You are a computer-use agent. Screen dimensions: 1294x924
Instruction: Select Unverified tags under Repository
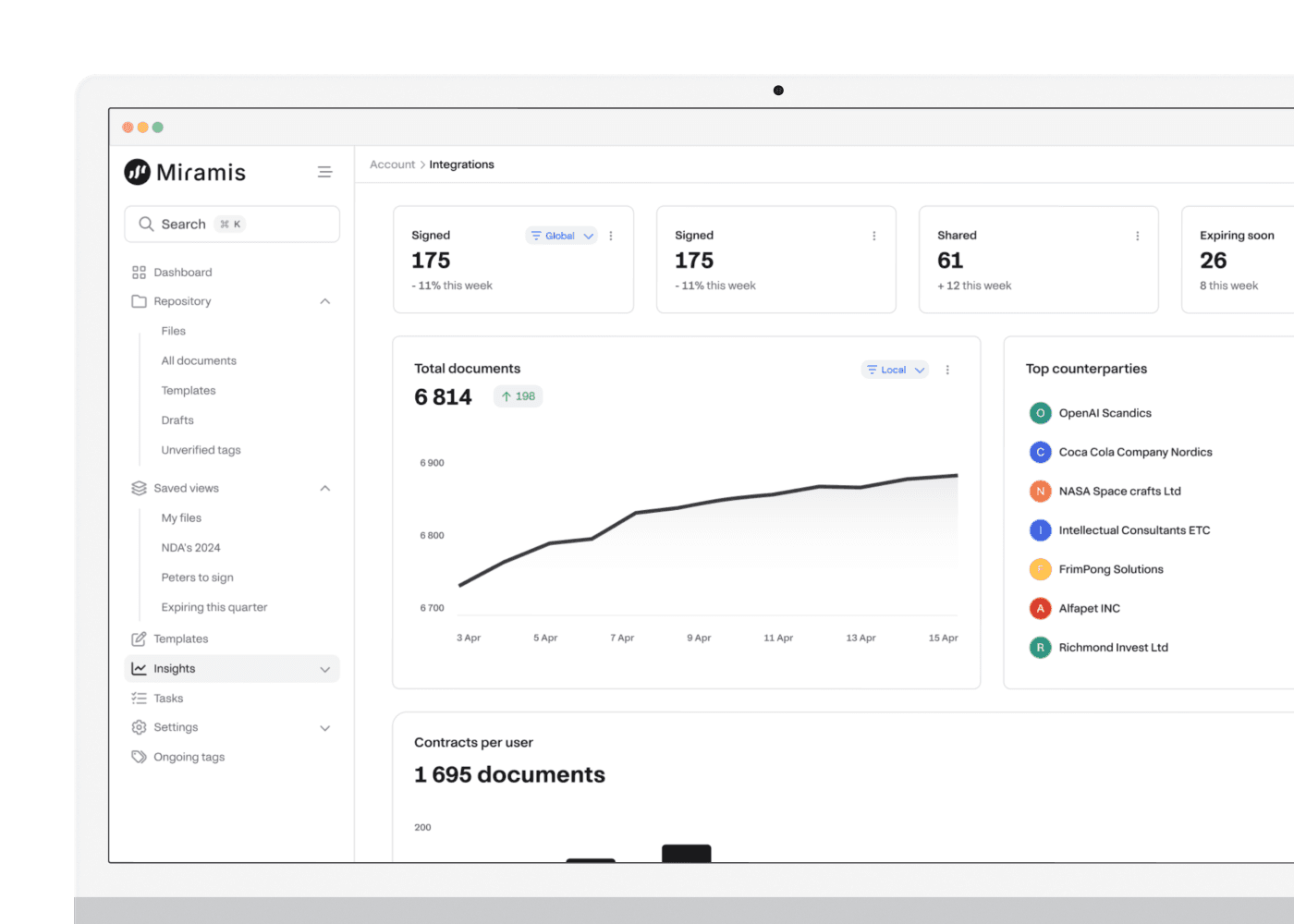coord(201,450)
